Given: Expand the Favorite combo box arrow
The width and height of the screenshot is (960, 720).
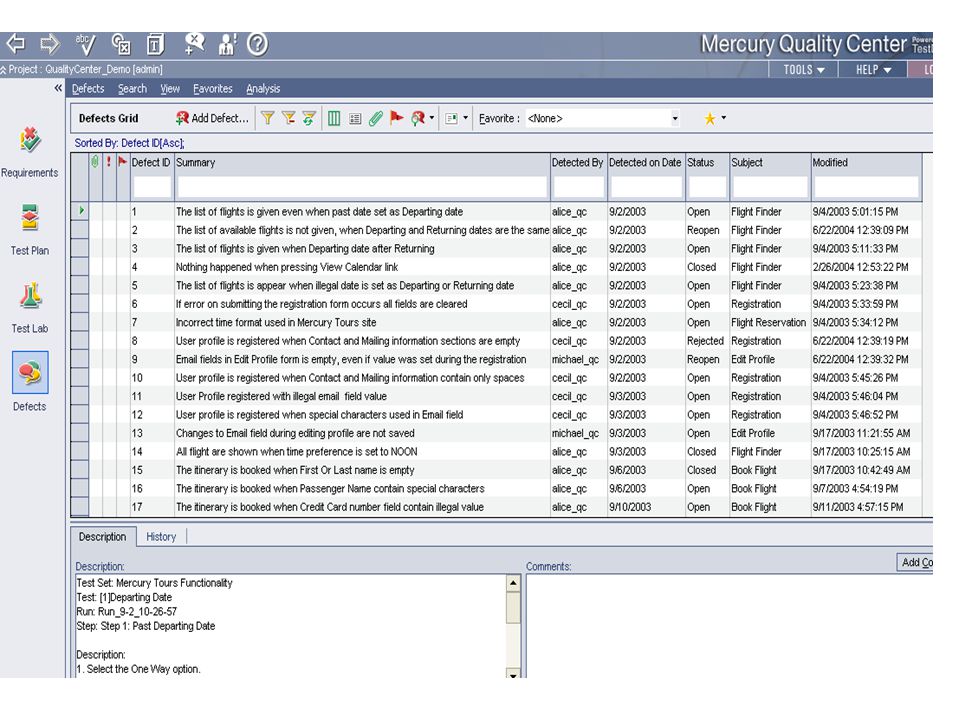Looking at the screenshot, I should (x=675, y=118).
